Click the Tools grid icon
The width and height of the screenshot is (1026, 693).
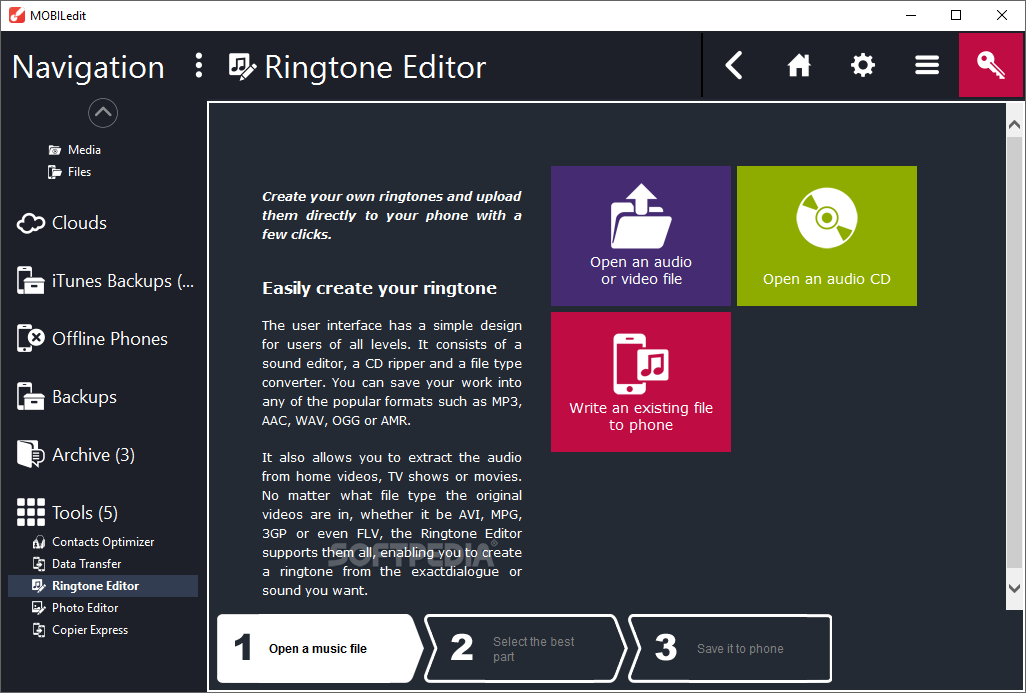point(31,512)
